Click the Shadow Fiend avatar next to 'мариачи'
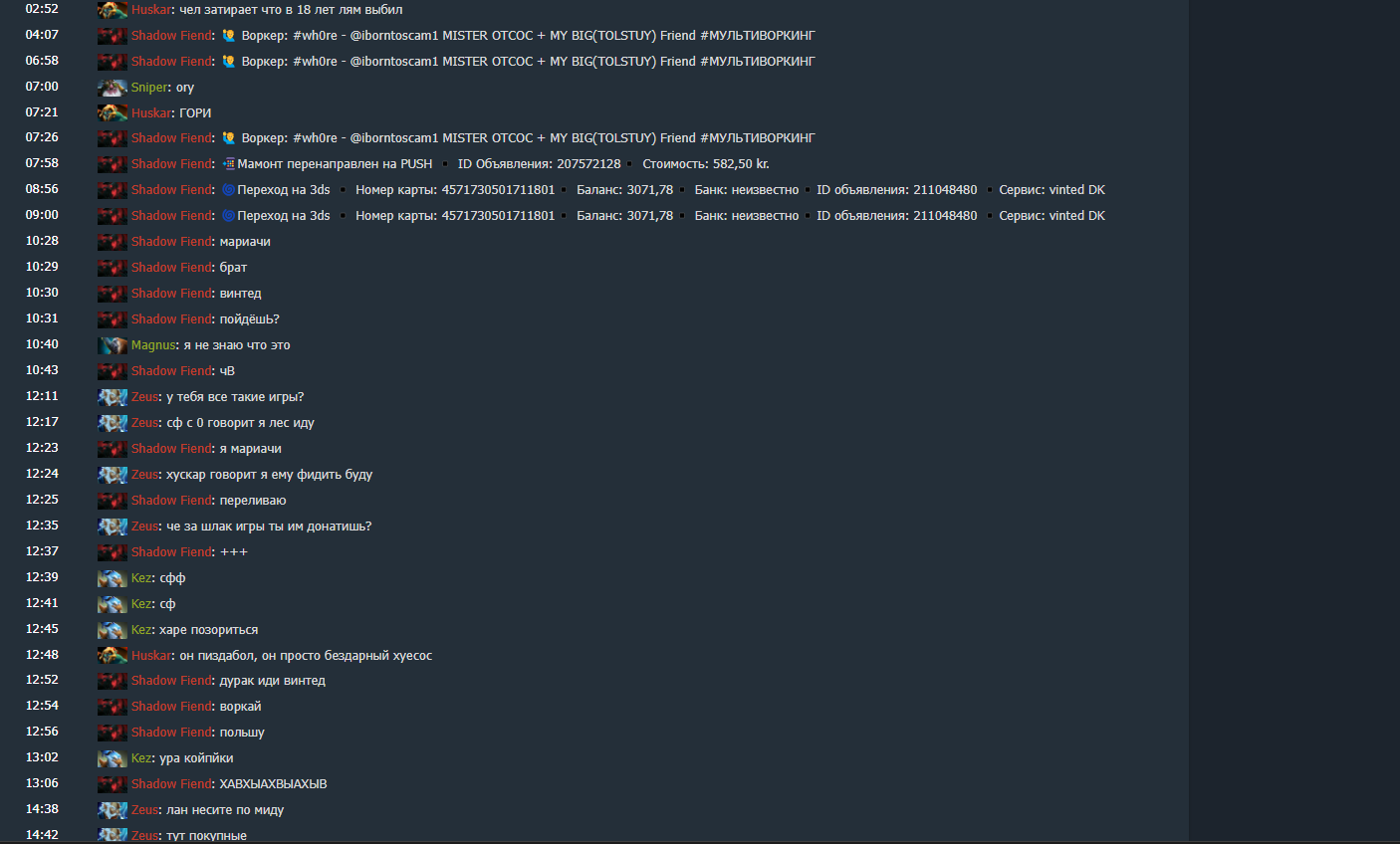 tap(112, 240)
